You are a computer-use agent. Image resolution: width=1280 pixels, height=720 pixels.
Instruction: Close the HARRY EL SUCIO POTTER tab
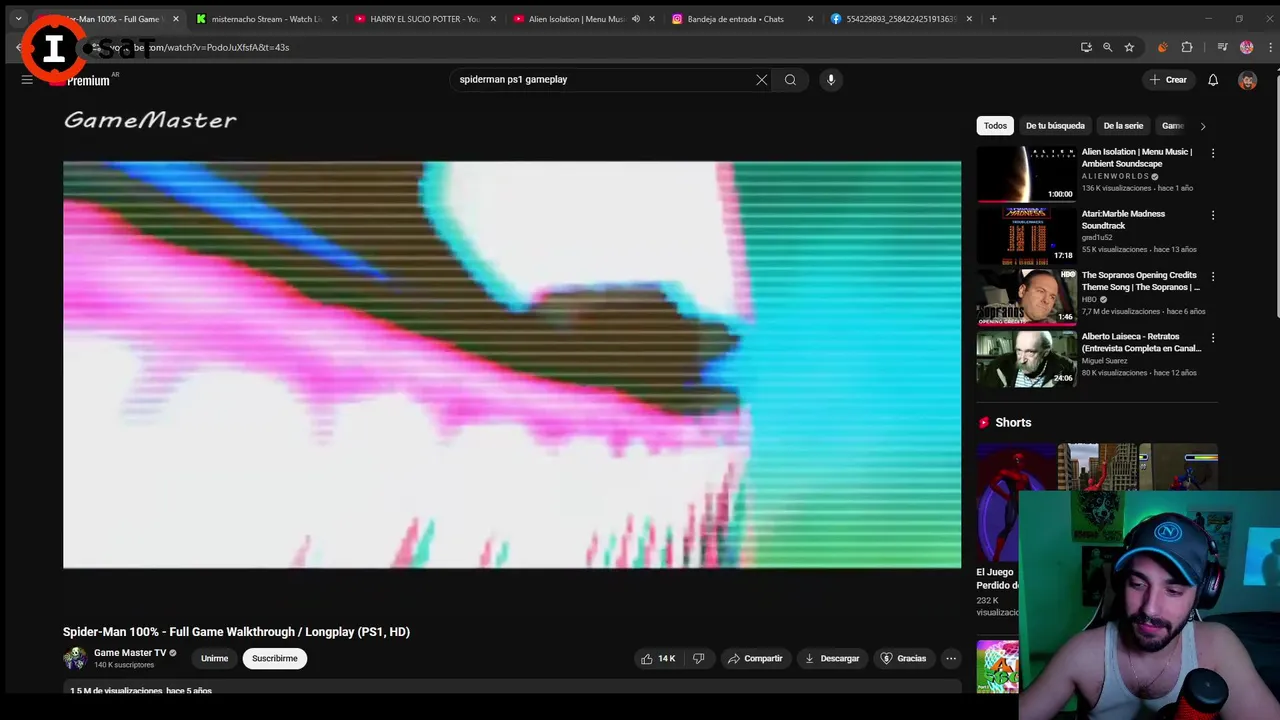[x=493, y=19]
